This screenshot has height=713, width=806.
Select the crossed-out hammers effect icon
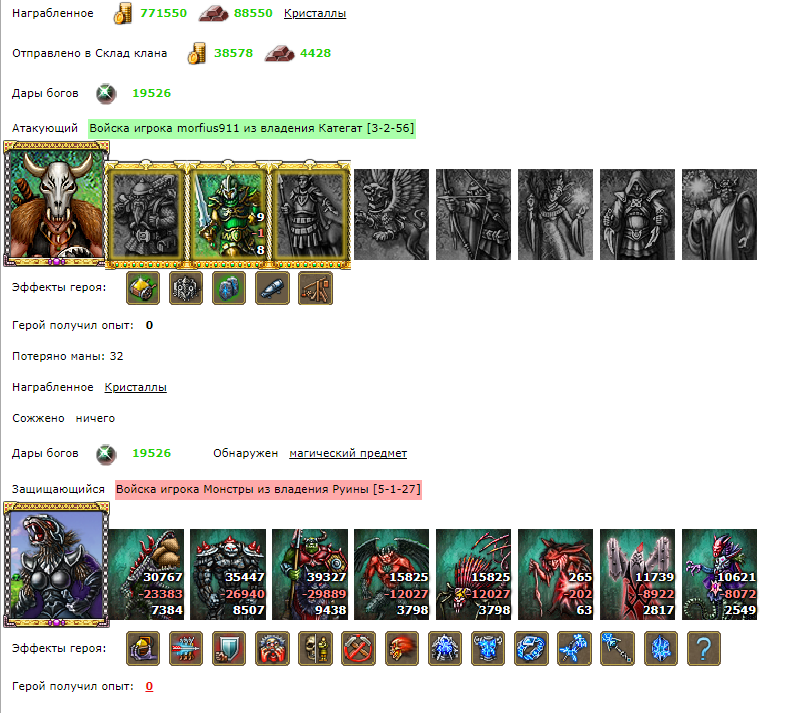pos(358,649)
